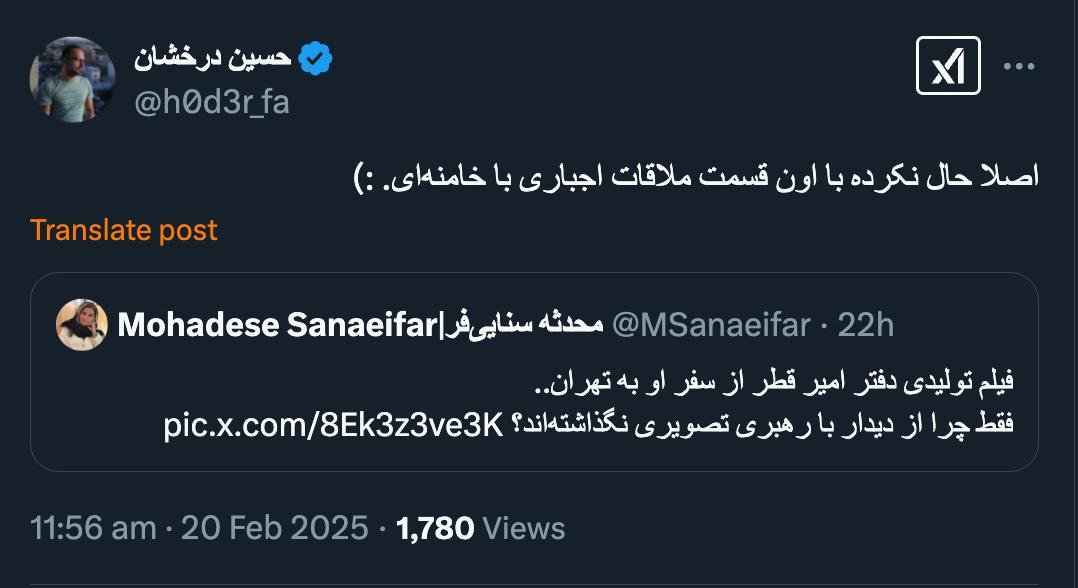This screenshot has height=588, width=1078.
Task: Open the post author's profile picture
Action: pyautogui.click(x=73, y=79)
